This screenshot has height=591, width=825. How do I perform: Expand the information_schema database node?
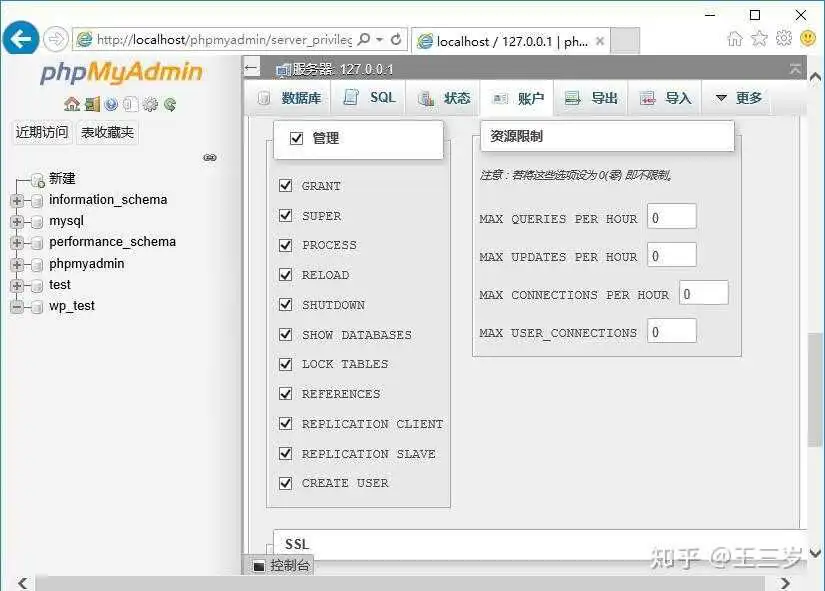pos(17,201)
